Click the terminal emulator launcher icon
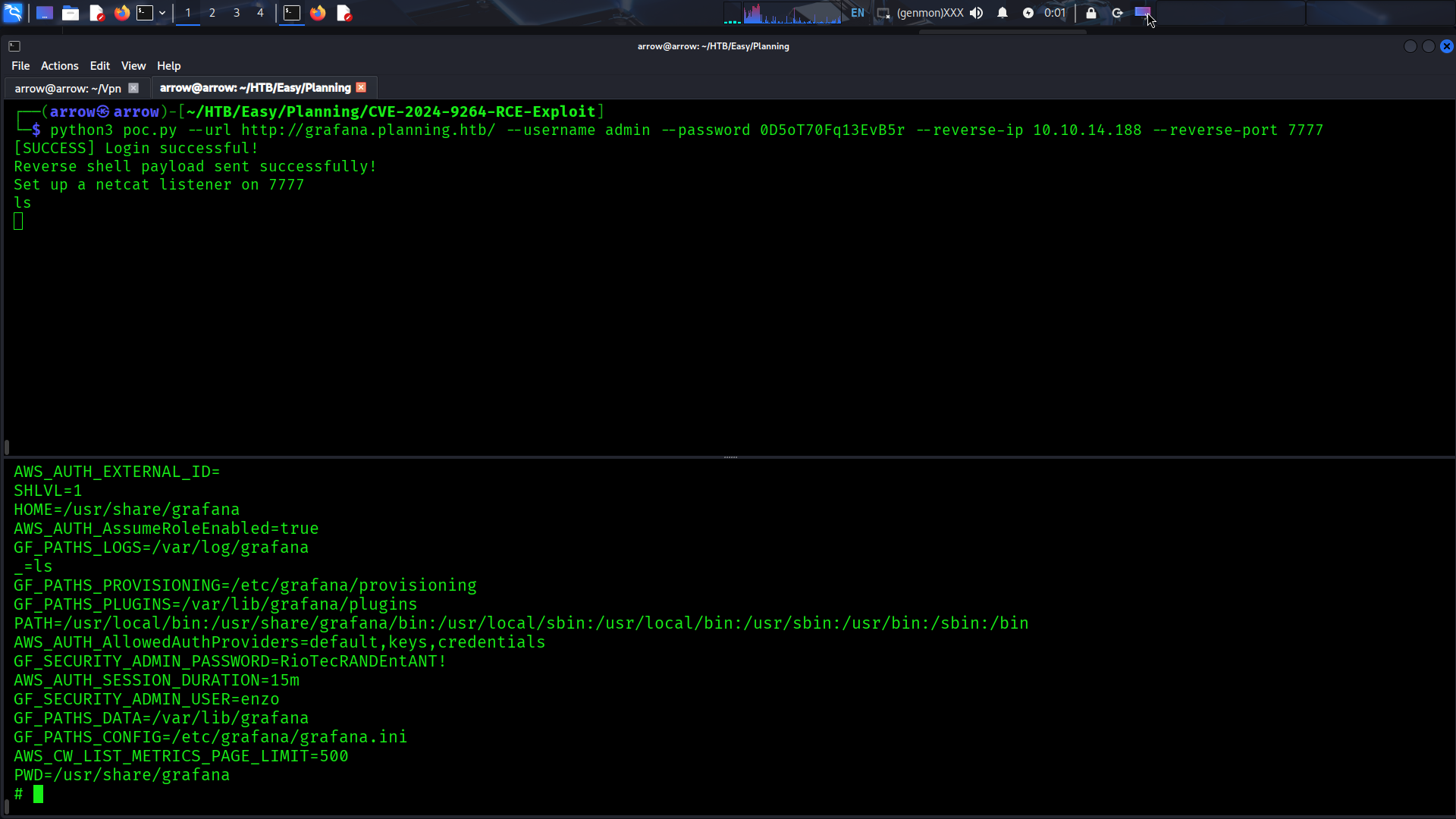The height and width of the screenshot is (819, 1456). (145, 13)
